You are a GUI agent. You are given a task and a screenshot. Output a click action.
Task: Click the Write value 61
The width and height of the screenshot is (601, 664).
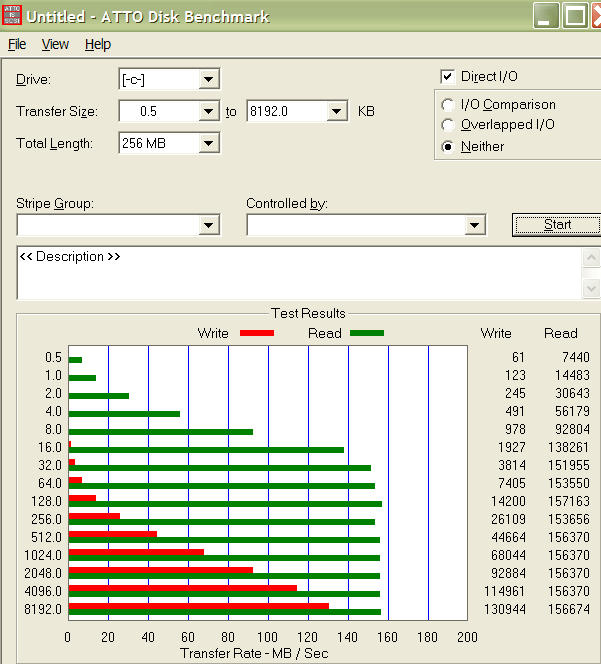click(x=518, y=357)
